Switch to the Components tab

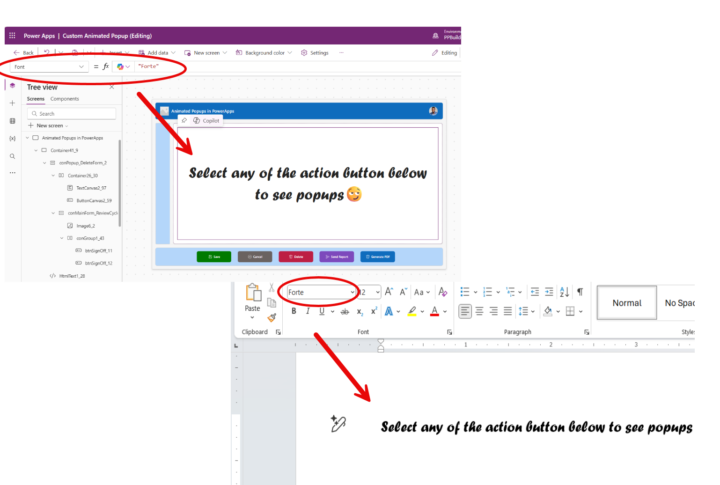(x=64, y=99)
